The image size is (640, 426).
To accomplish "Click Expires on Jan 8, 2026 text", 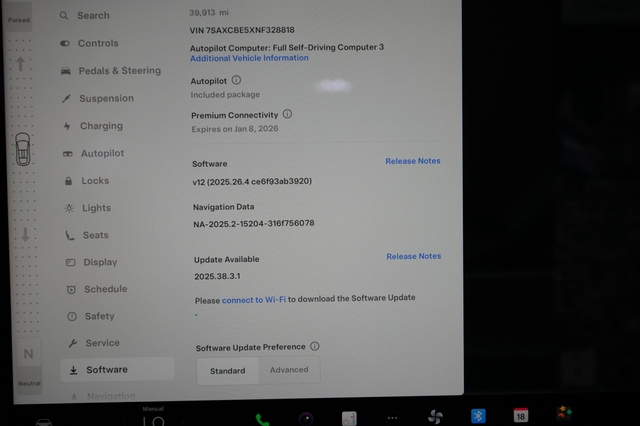I will coord(235,129).
